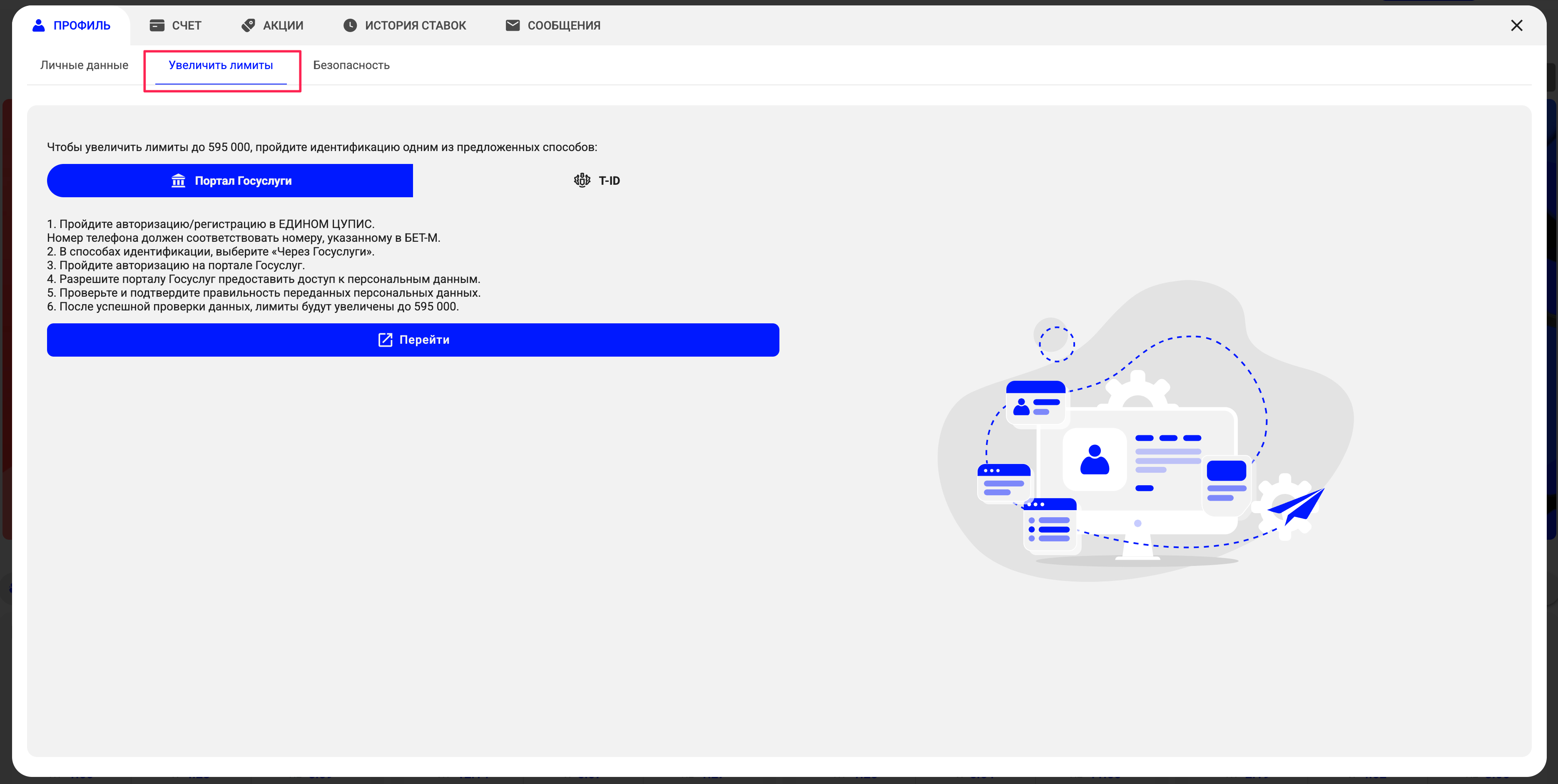This screenshot has height=784, width=1558.
Task: Click the promo tag icon beside АКЦИИ
Action: (248, 25)
